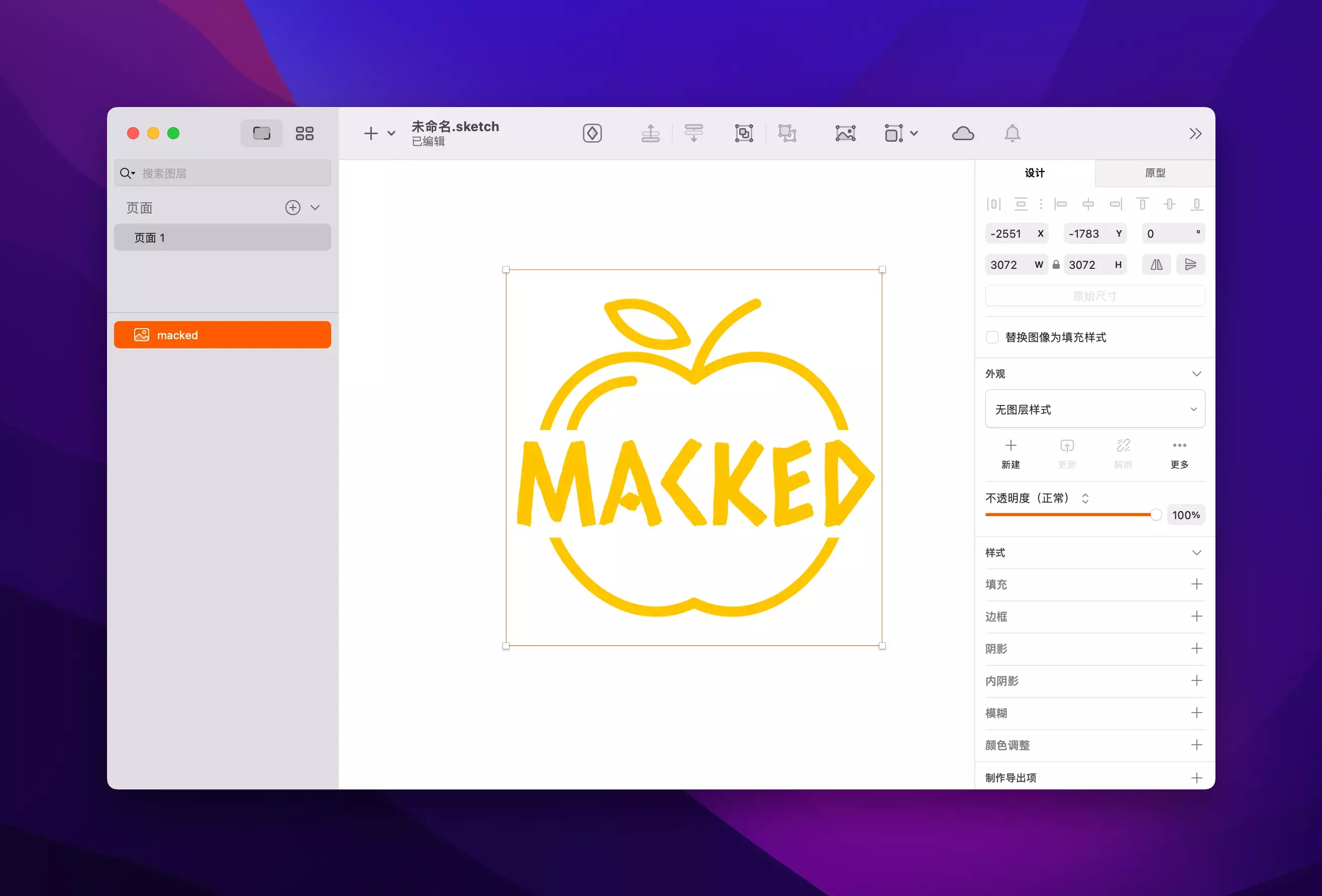Toggle the width-height aspect ratio lock
Image resolution: width=1322 pixels, height=896 pixels.
[1056, 264]
